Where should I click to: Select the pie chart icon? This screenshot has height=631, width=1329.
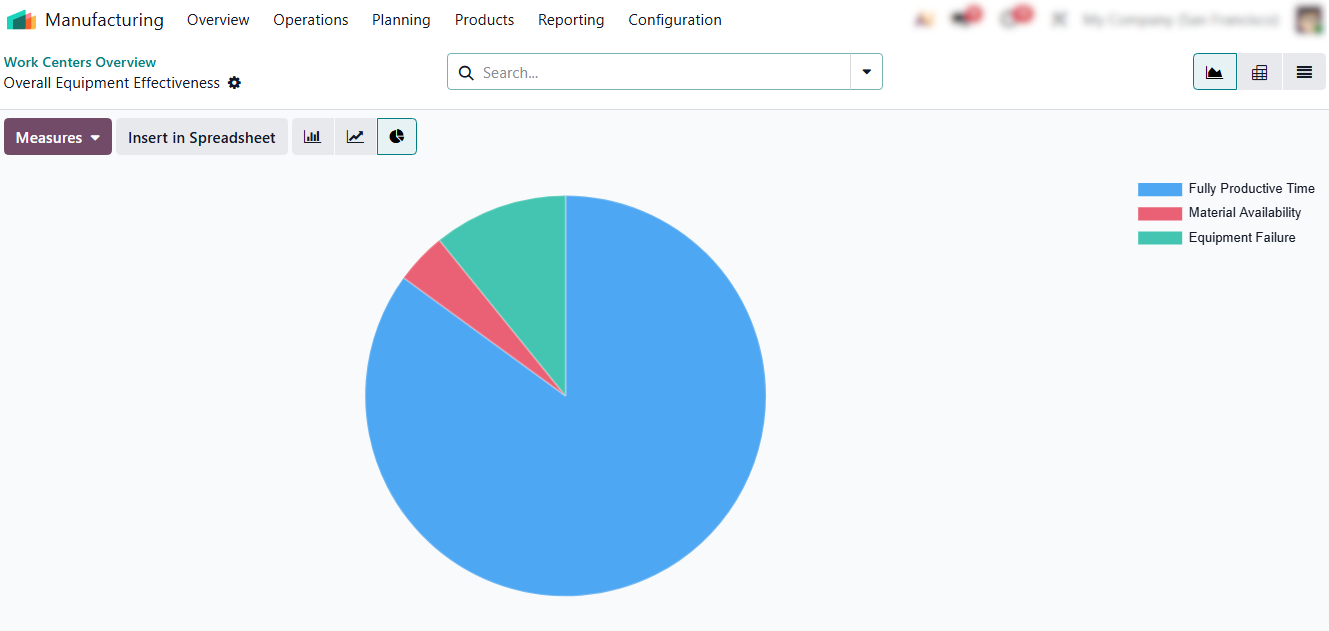(397, 137)
